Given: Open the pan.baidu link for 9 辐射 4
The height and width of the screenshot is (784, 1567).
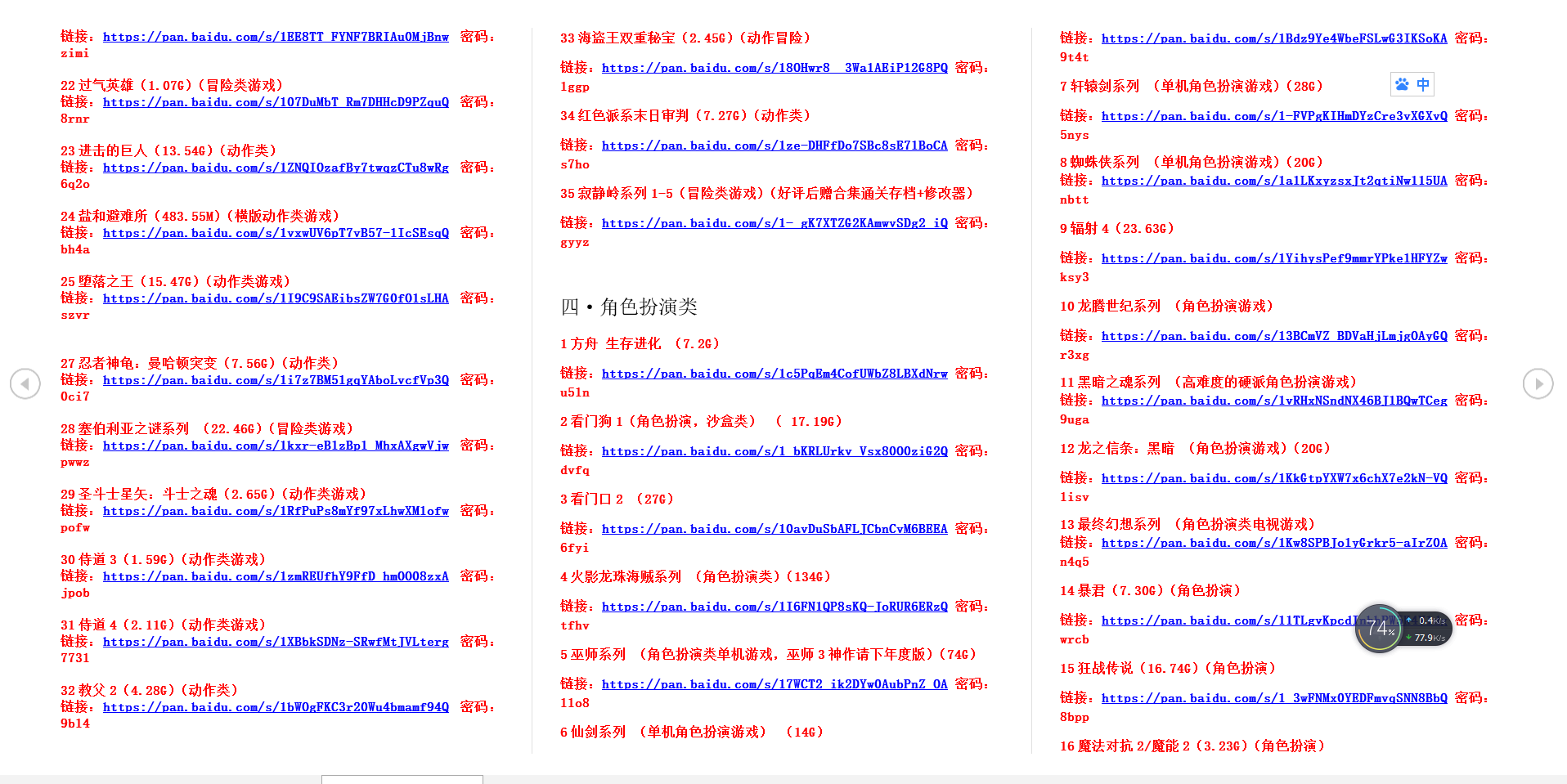Looking at the screenshot, I should [x=1274, y=258].
